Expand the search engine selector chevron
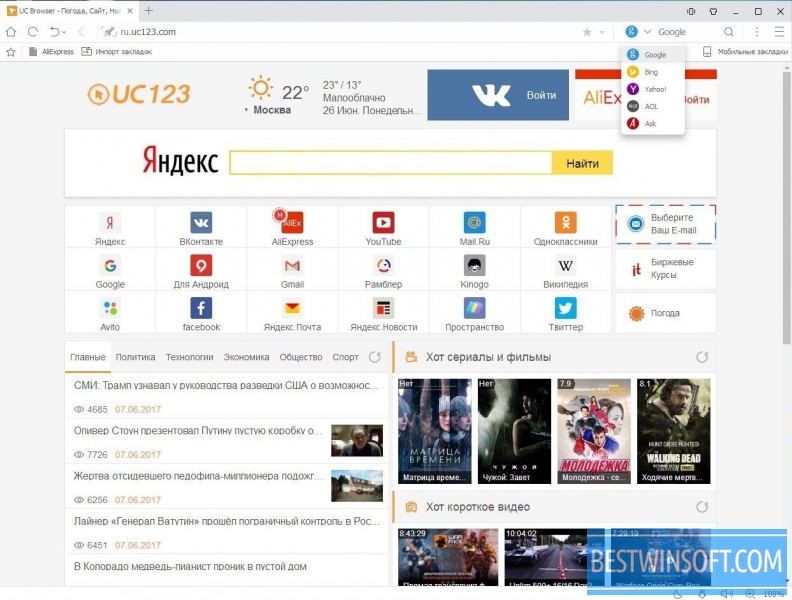This screenshot has width=792, height=600. [647, 32]
